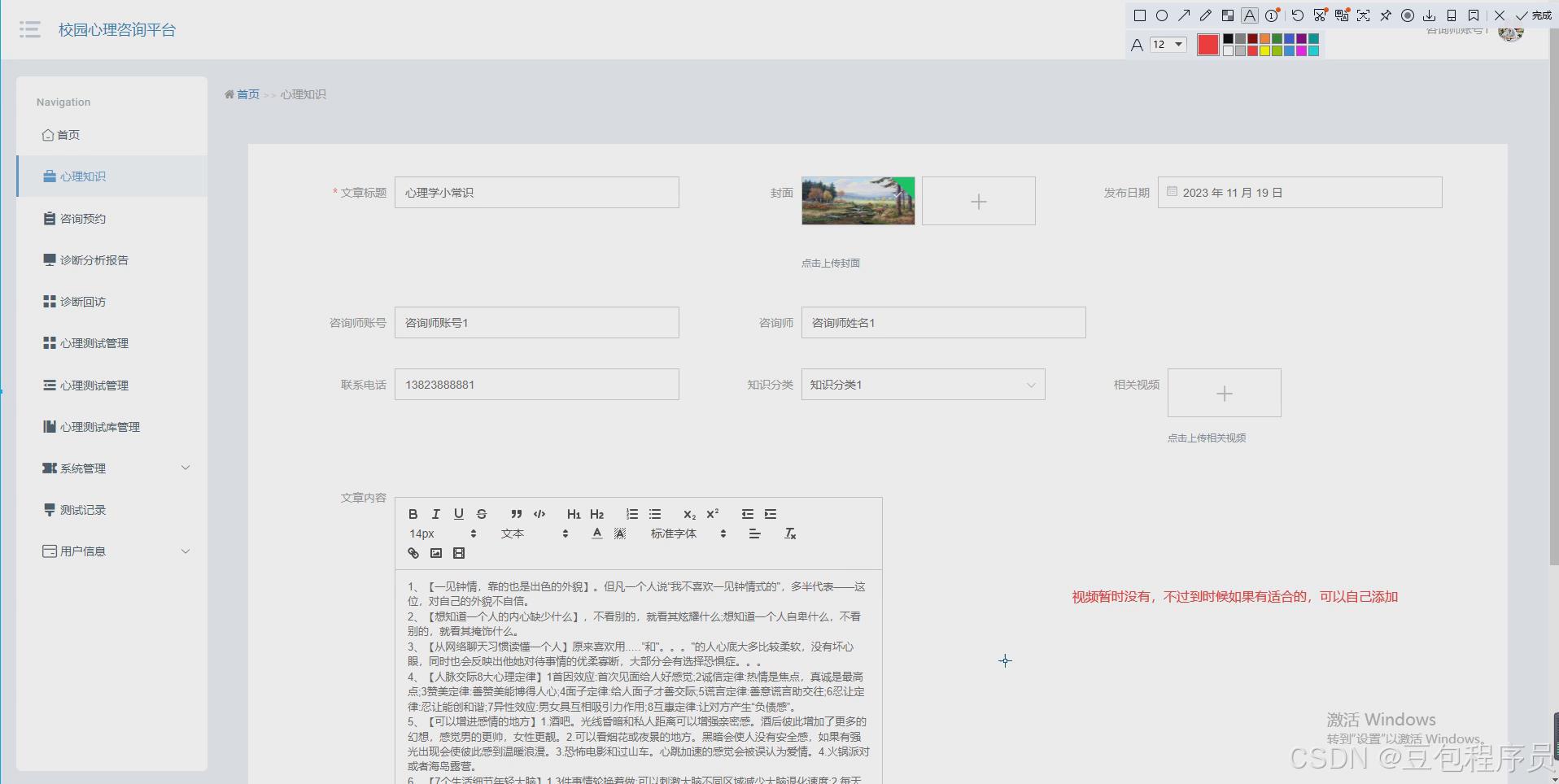Open the 心理知识 sidebar menu item
The image size is (1559, 784).
[x=83, y=176]
